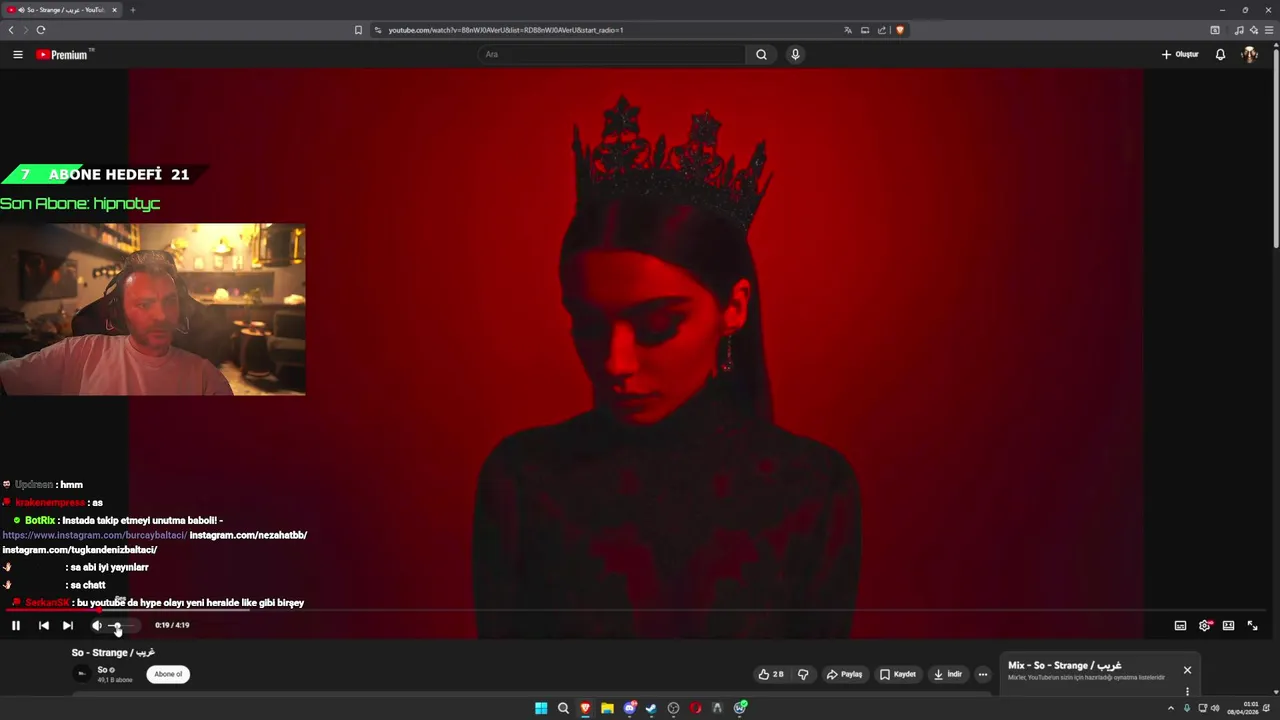Share the video via Paylaş

coord(844,675)
